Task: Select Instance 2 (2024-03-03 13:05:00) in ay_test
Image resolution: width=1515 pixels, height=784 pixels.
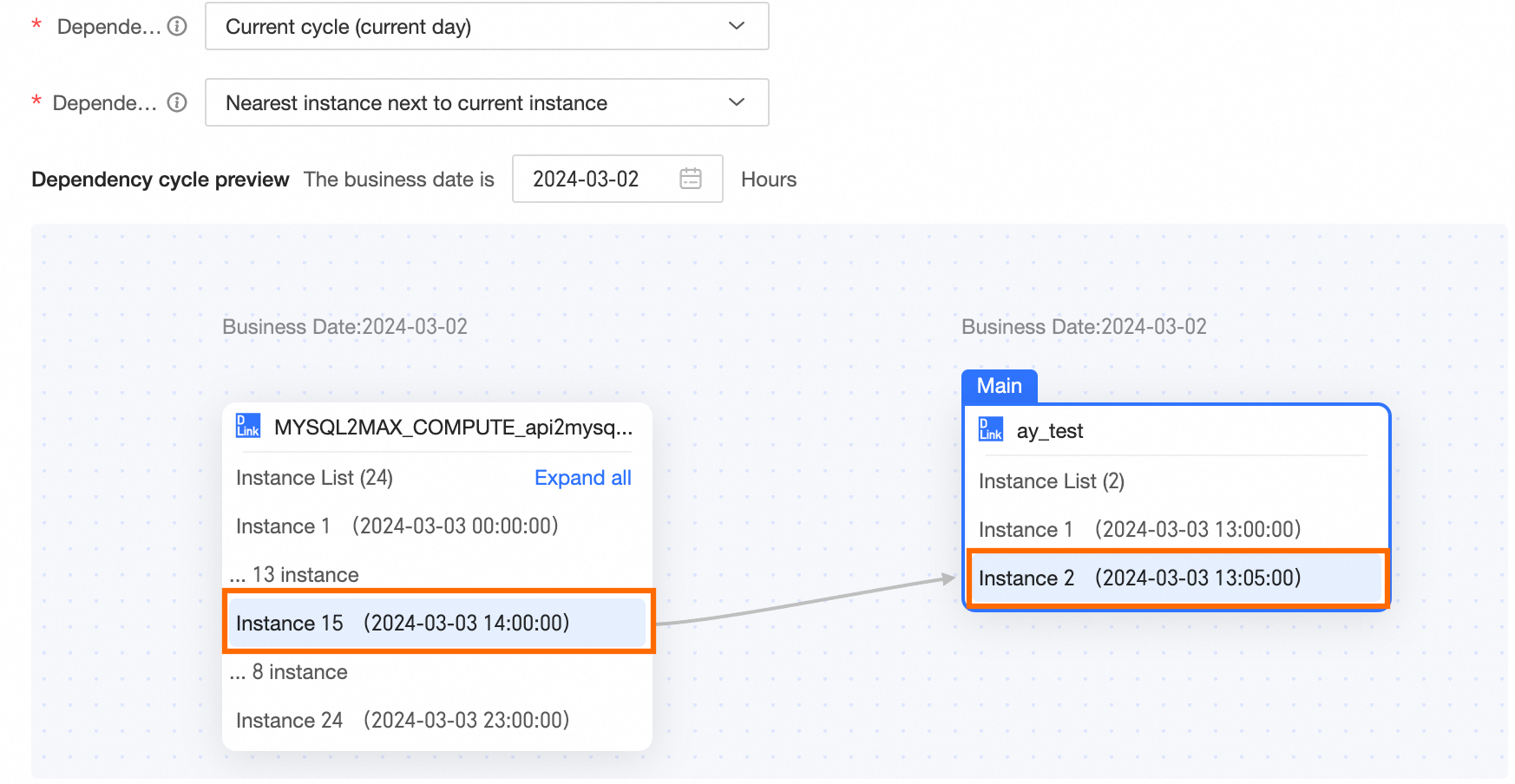Action: [x=1177, y=578]
